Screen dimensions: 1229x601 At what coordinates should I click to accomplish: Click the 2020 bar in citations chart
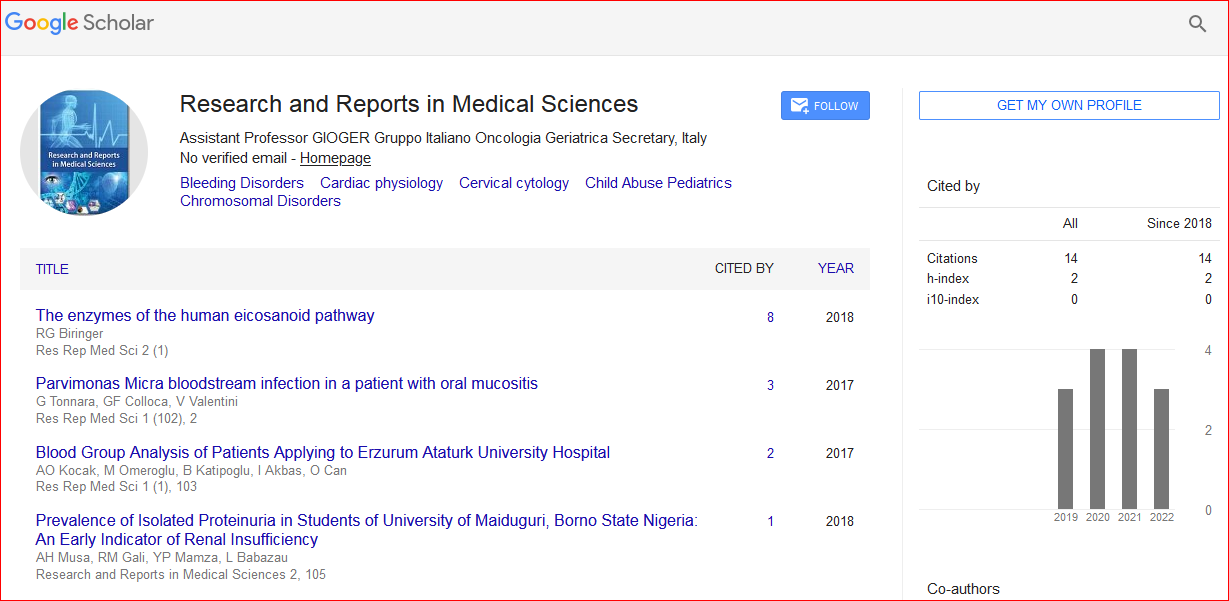click(x=1097, y=430)
